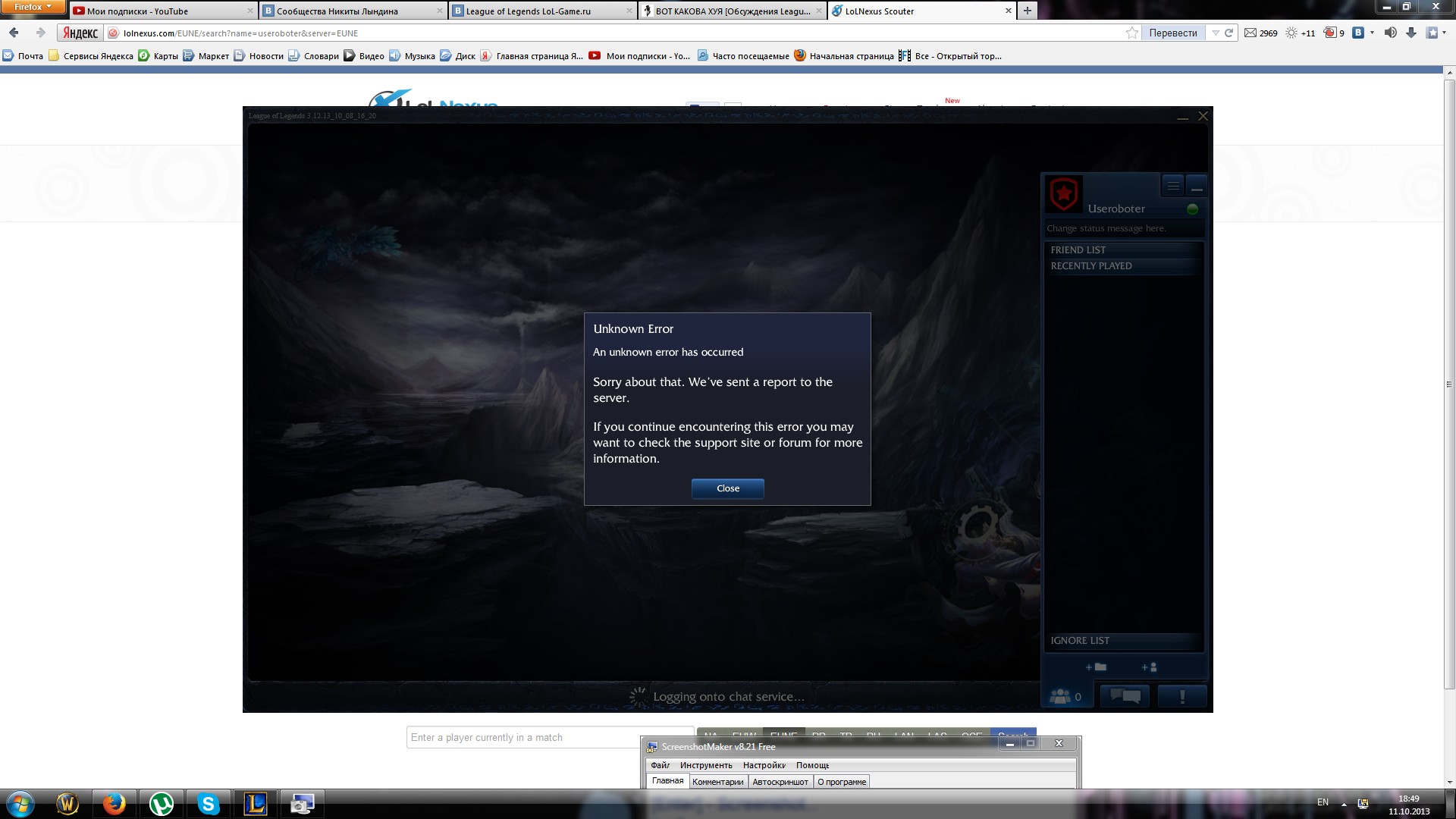Open the Инструменты menu in ScreenshotMaker
This screenshot has width=1456, height=819.
pyautogui.click(x=706, y=765)
